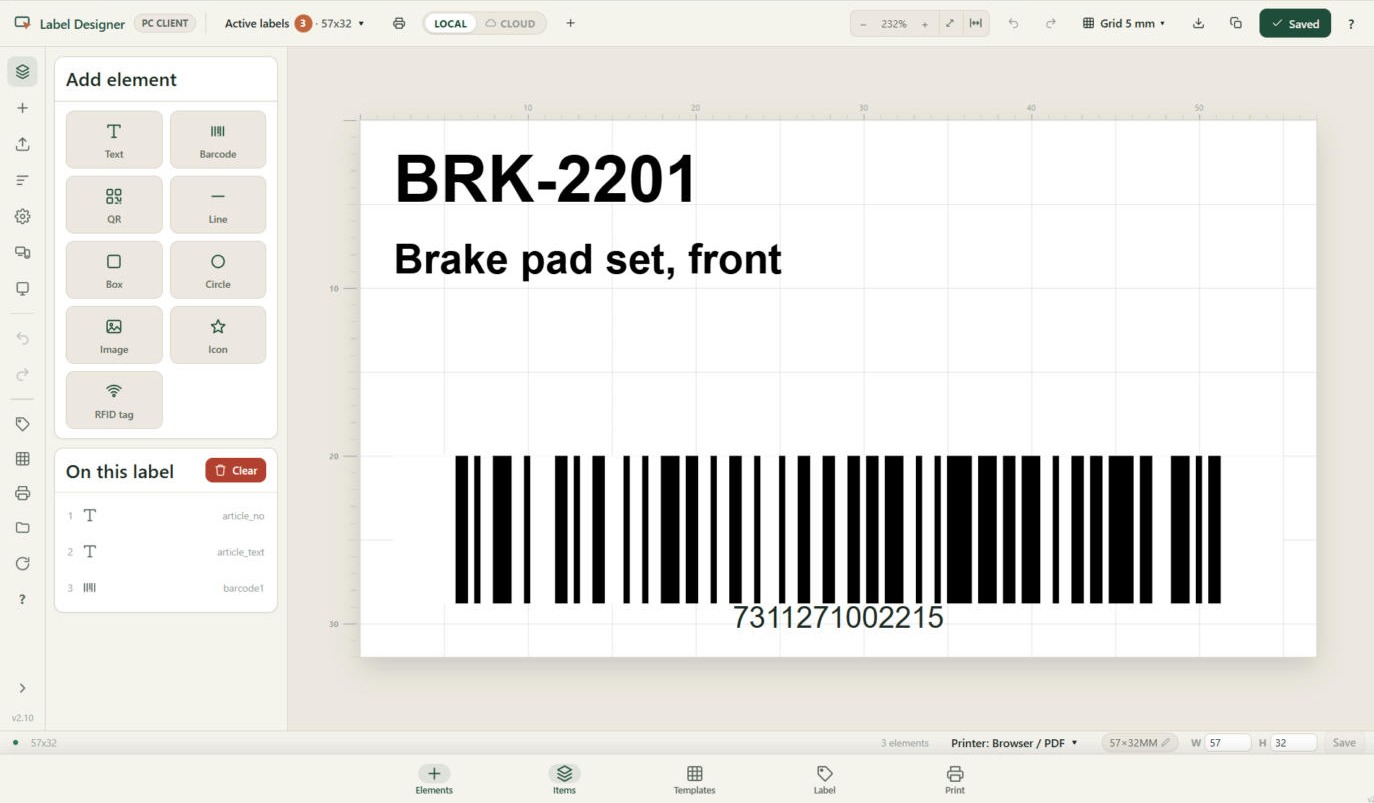The height and width of the screenshot is (803, 1374).
Task: Click the expand-to-fit zoom icon
Action: point(949,23)
